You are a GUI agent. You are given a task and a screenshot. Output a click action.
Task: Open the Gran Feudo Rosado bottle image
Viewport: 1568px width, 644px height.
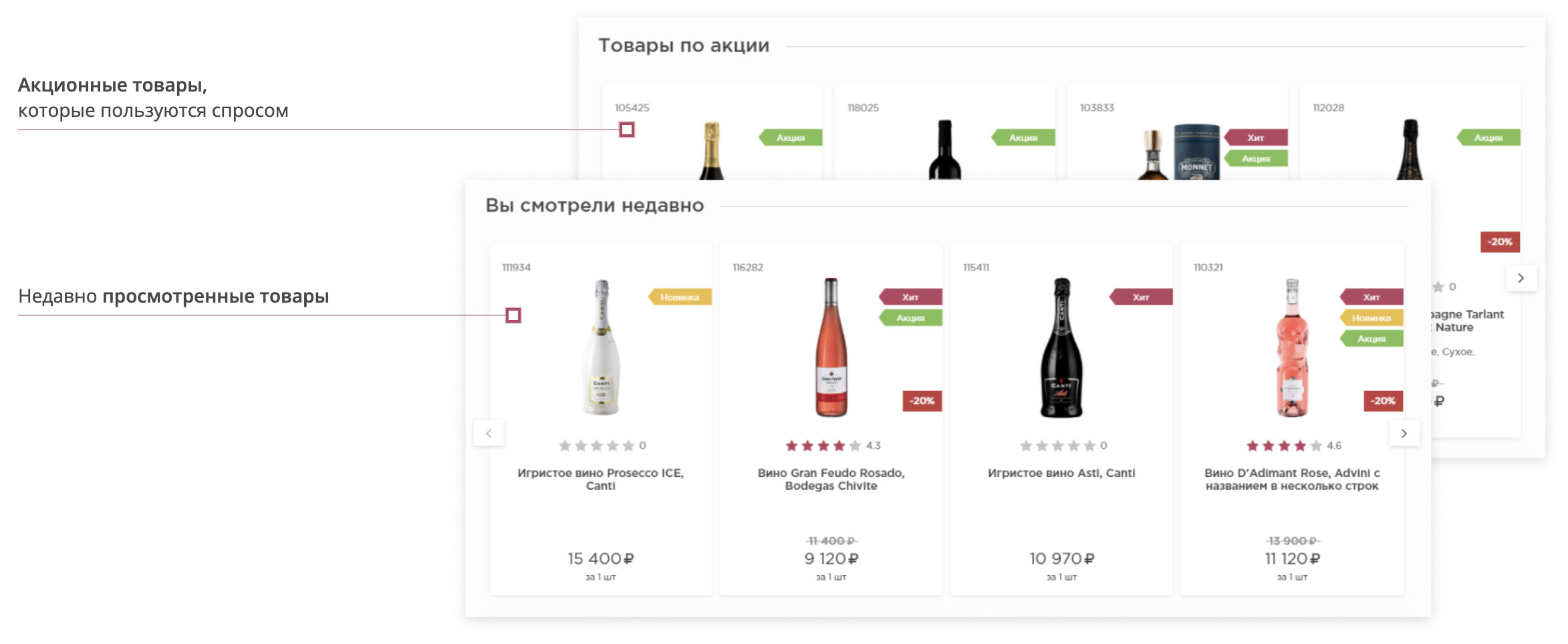click(x=831, y=347)
